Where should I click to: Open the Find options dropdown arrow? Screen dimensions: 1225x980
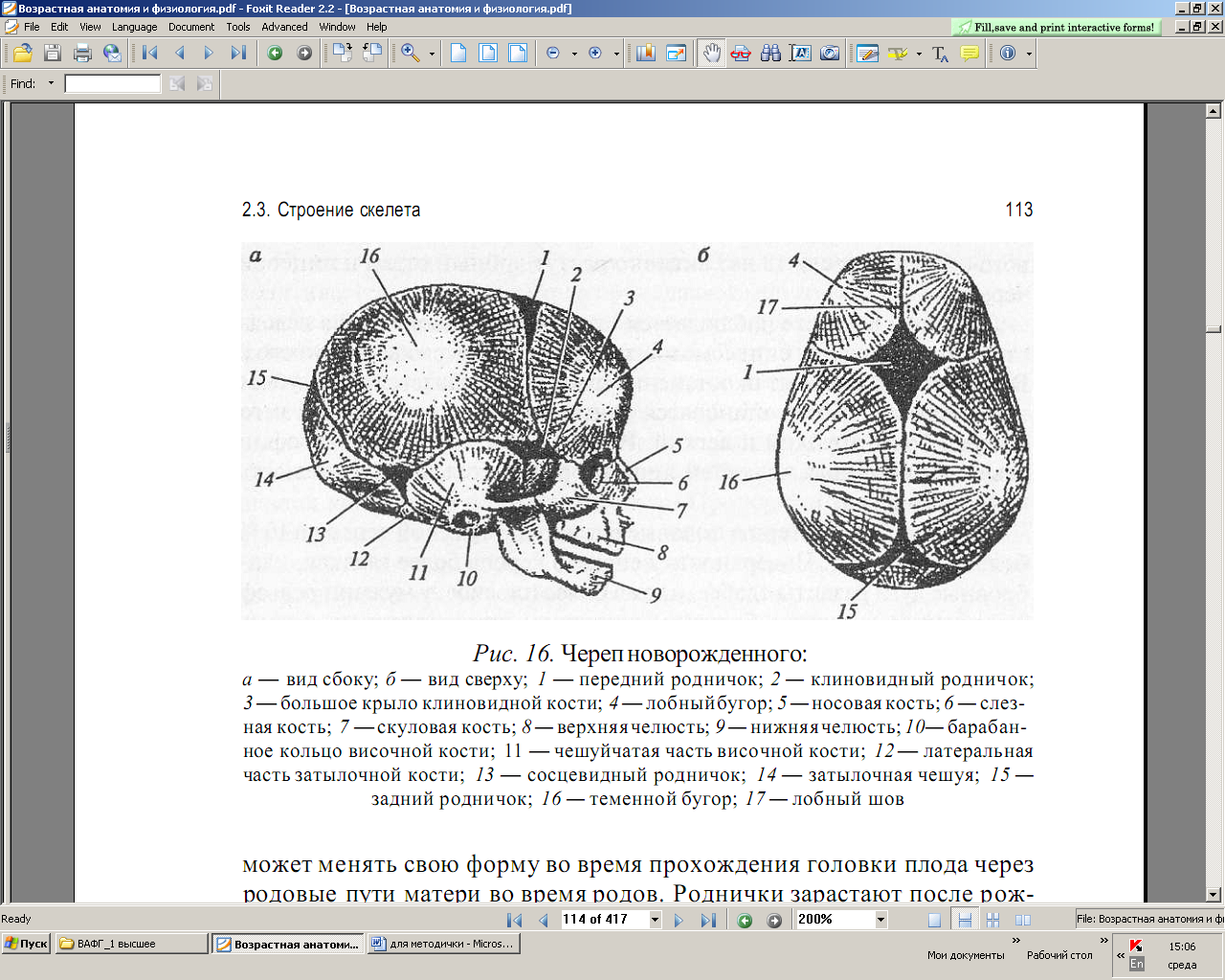[x=51, y=83]
